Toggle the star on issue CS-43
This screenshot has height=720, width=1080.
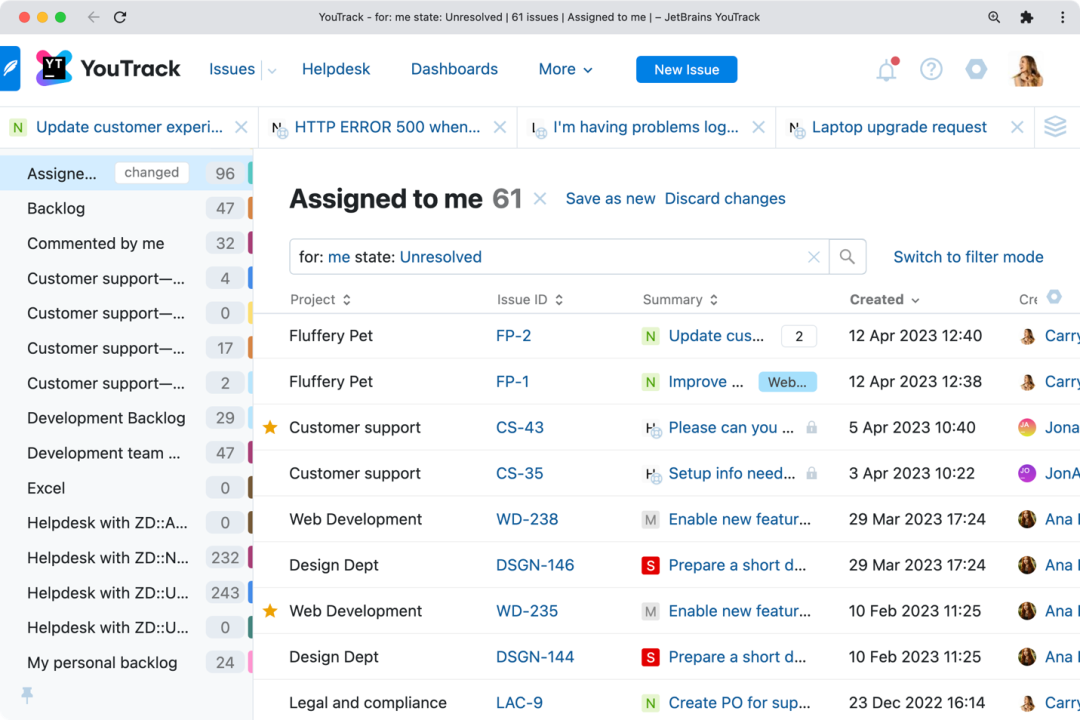coord(270,427)
